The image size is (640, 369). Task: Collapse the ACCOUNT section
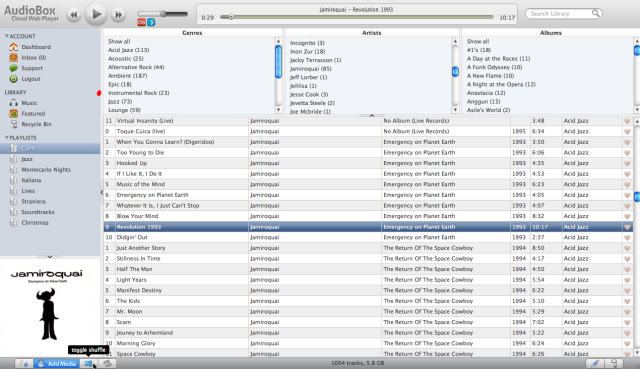point(7,36)
